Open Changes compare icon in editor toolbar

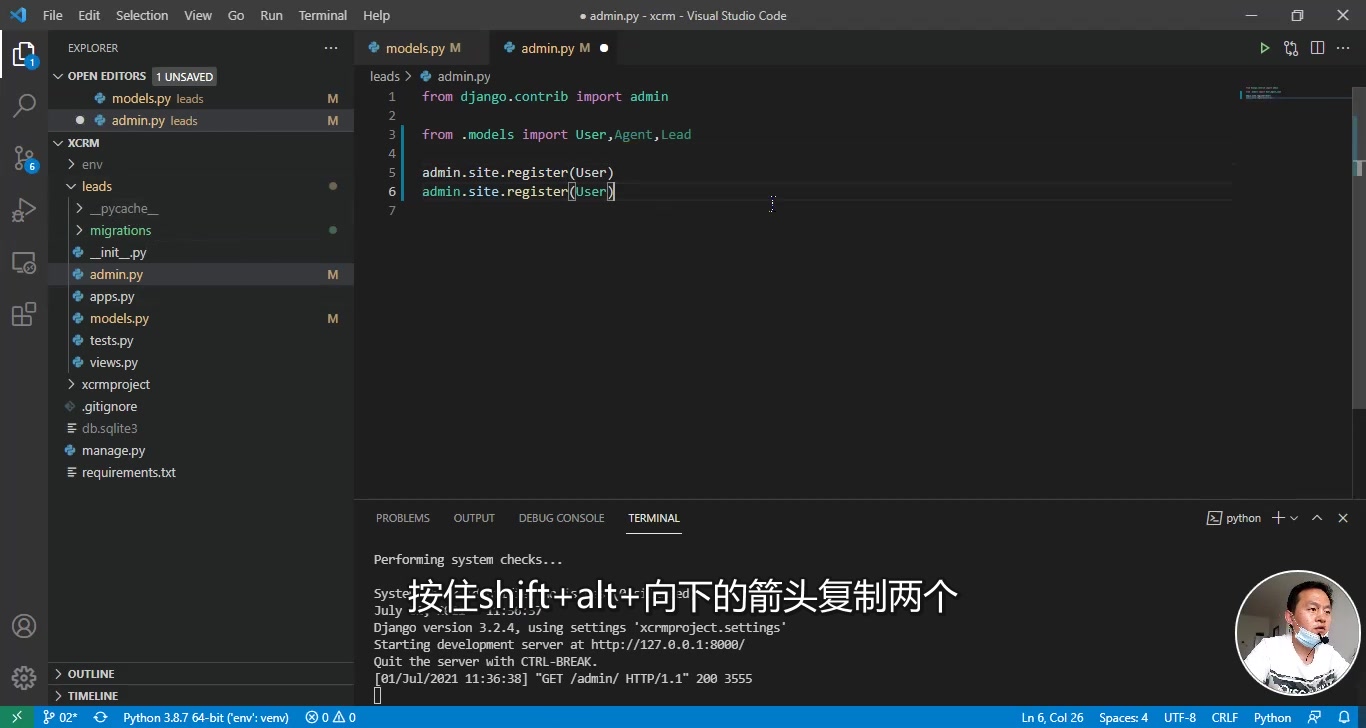(x=1291, y=48)
